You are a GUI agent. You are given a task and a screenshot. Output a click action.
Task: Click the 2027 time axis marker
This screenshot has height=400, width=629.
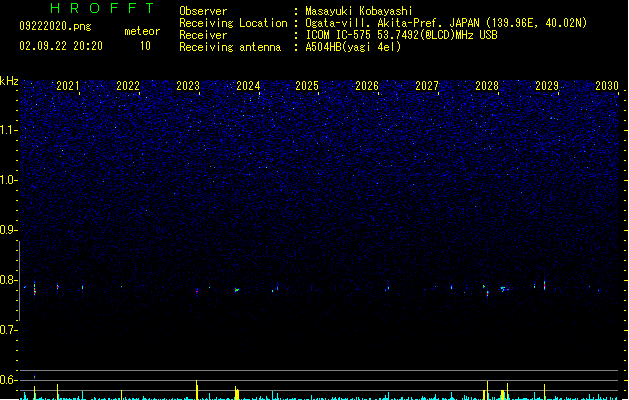click(x=427, y=86)
